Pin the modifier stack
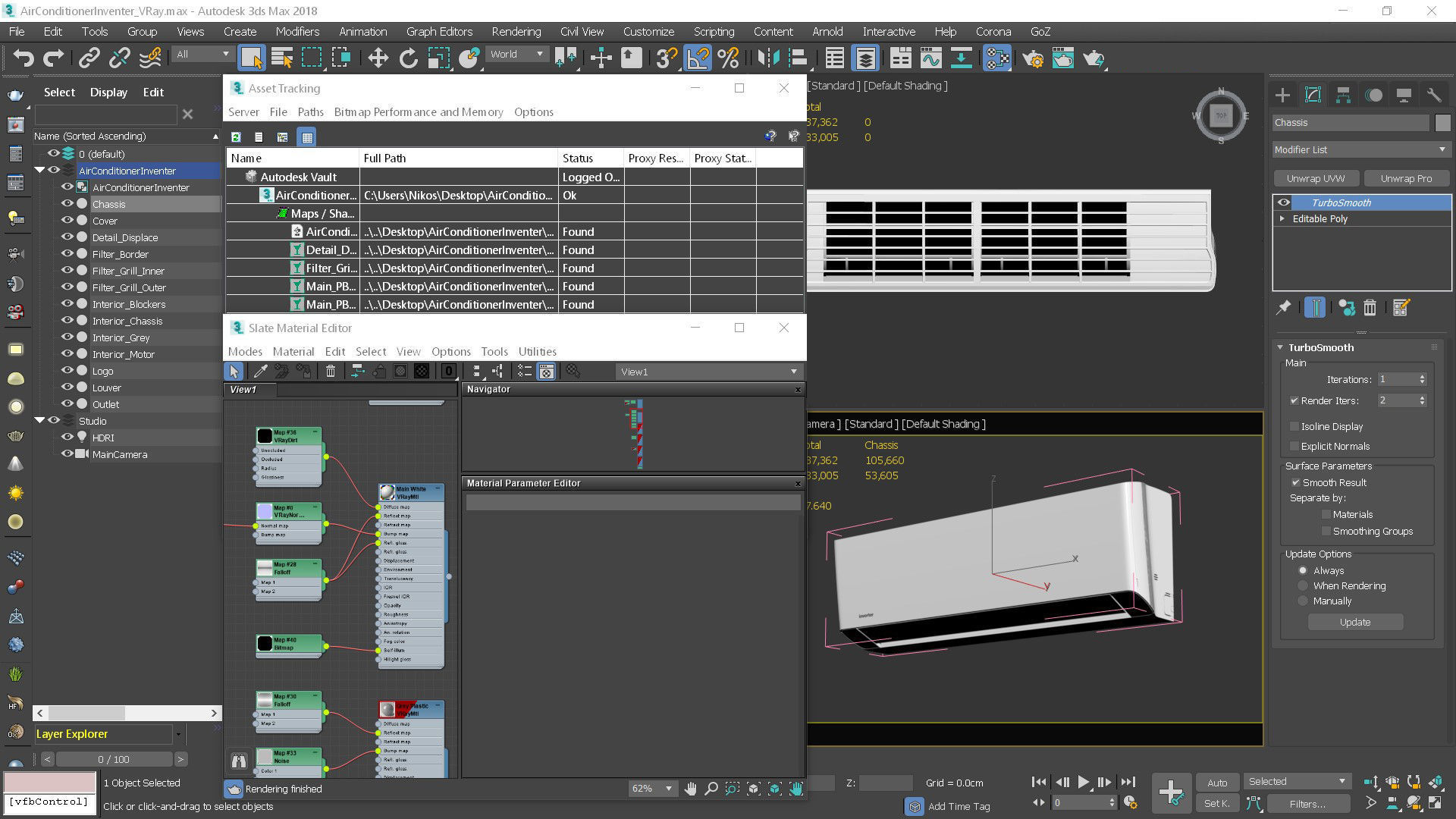 click(x=1283, y=307)
